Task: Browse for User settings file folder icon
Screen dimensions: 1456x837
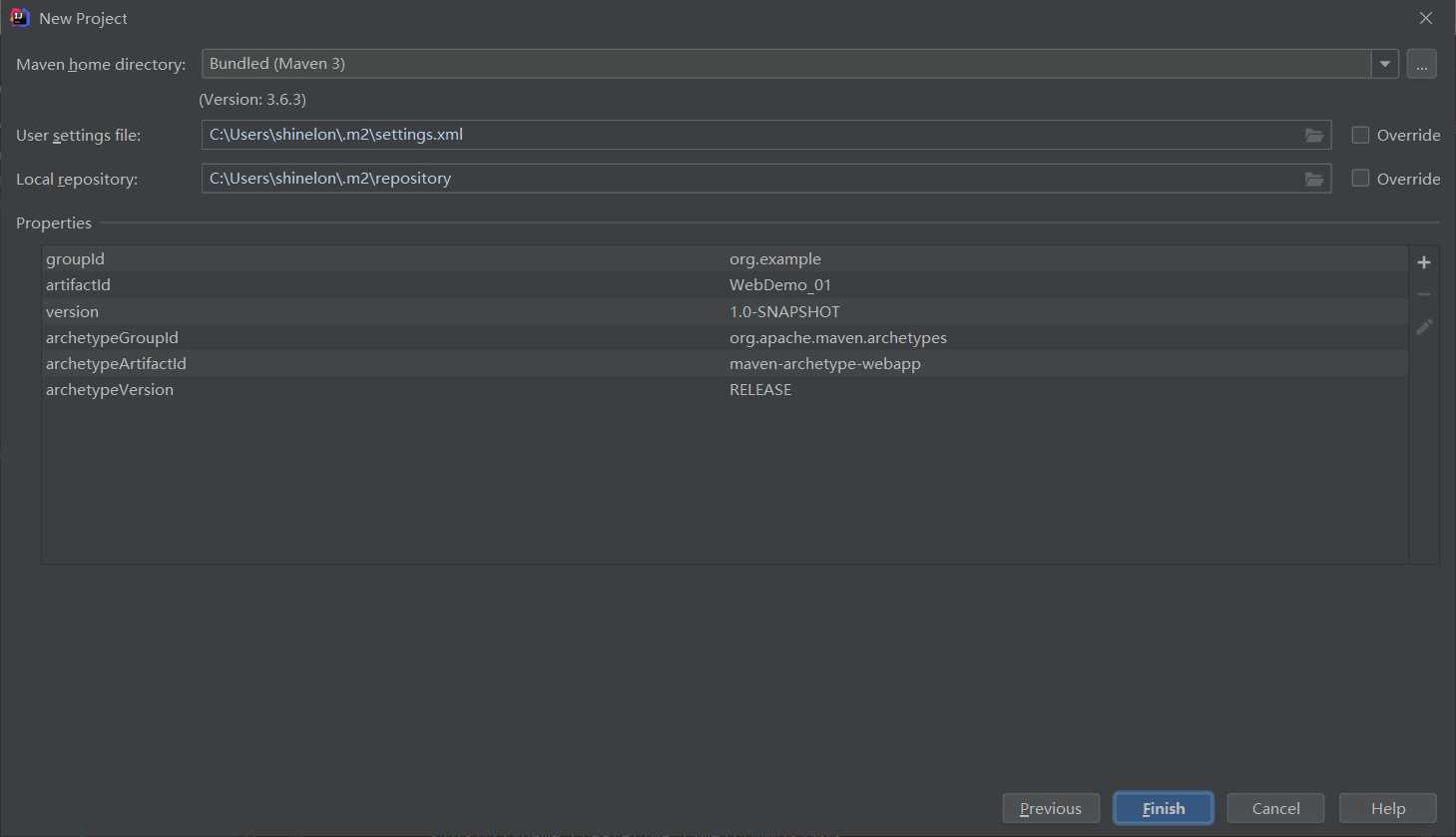Action: [x=1314, y=135]
